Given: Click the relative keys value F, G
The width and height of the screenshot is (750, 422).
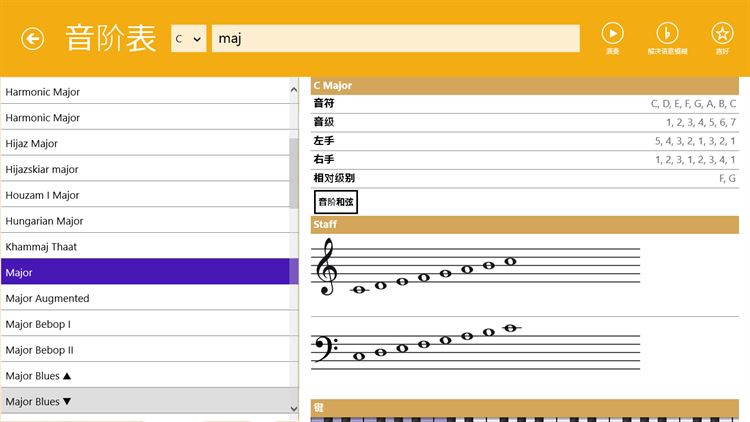Looking at the screenshot, I should (727, 178).
